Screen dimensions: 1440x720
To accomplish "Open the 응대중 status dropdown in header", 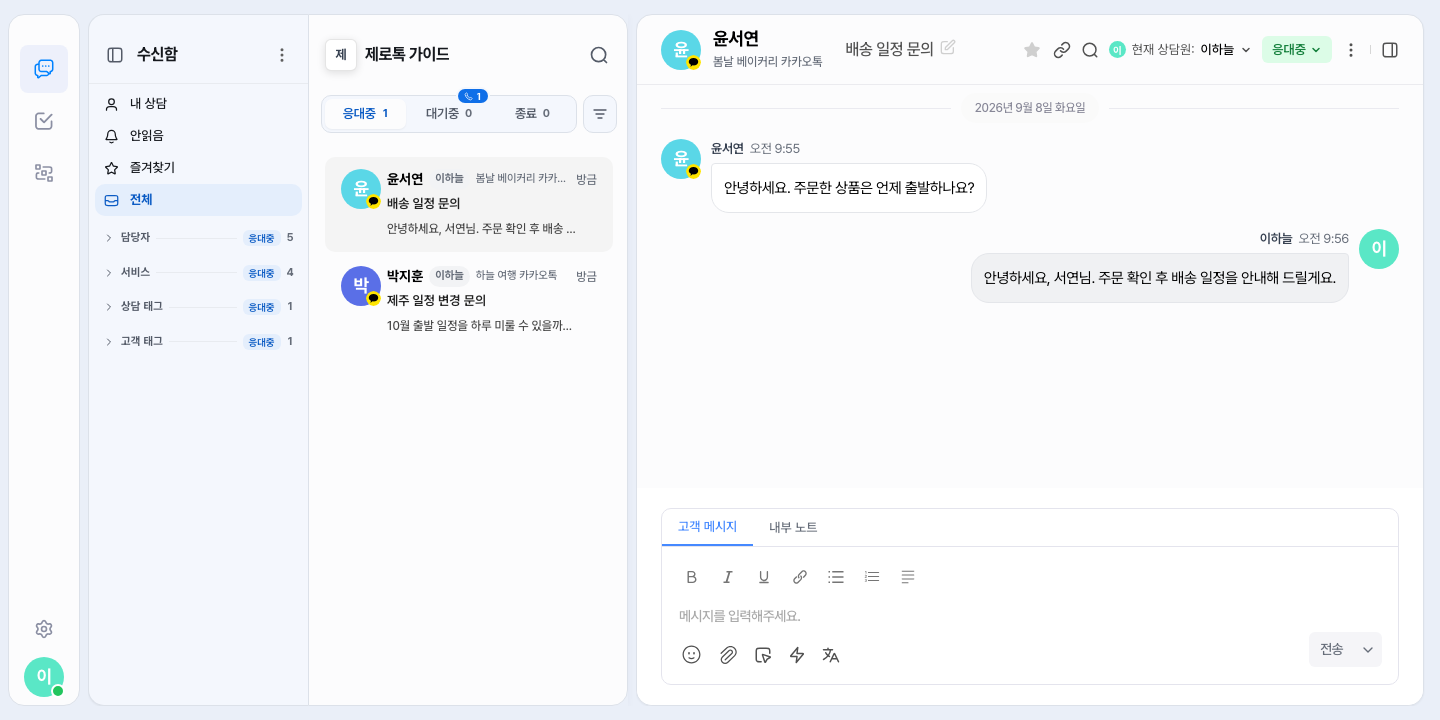I will 1296,50.
